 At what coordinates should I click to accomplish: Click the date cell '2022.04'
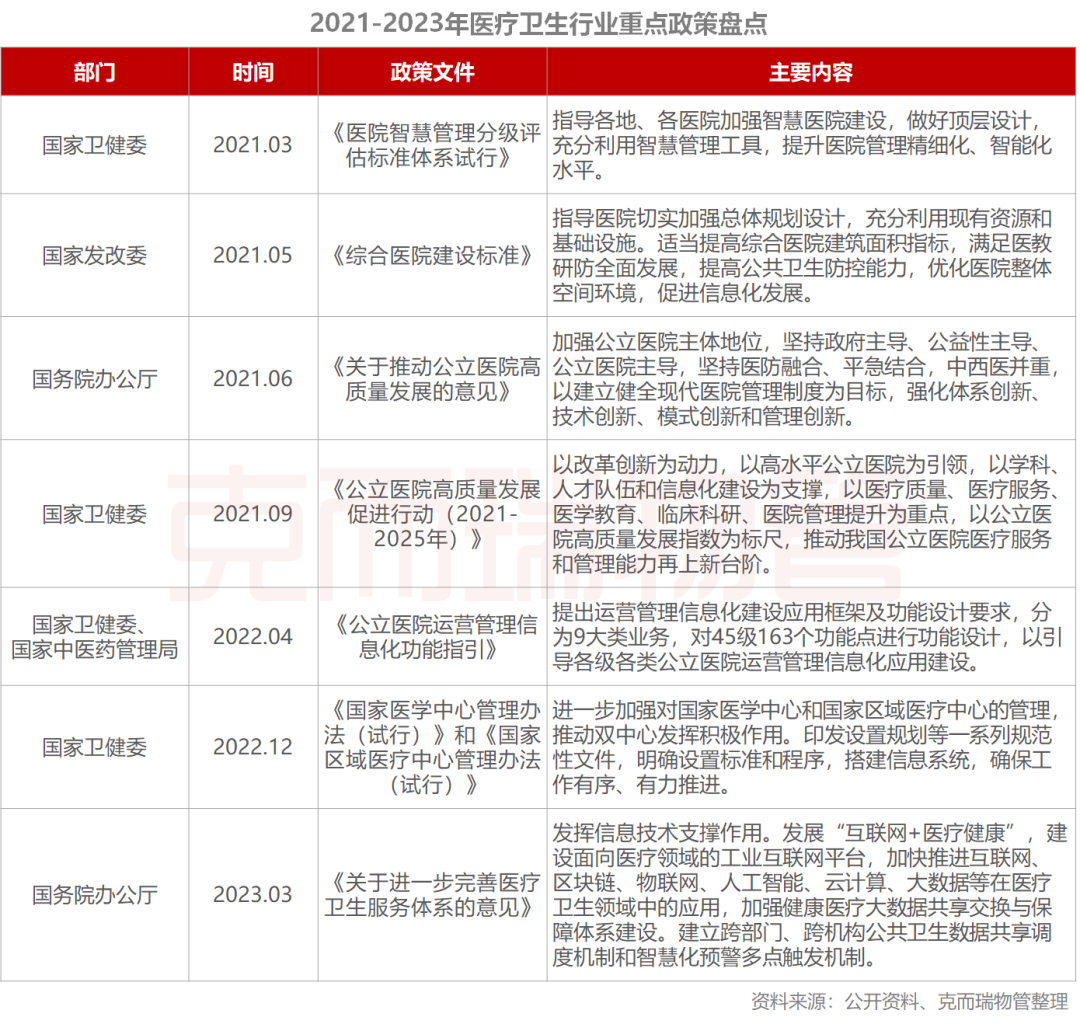coord(253,637)
